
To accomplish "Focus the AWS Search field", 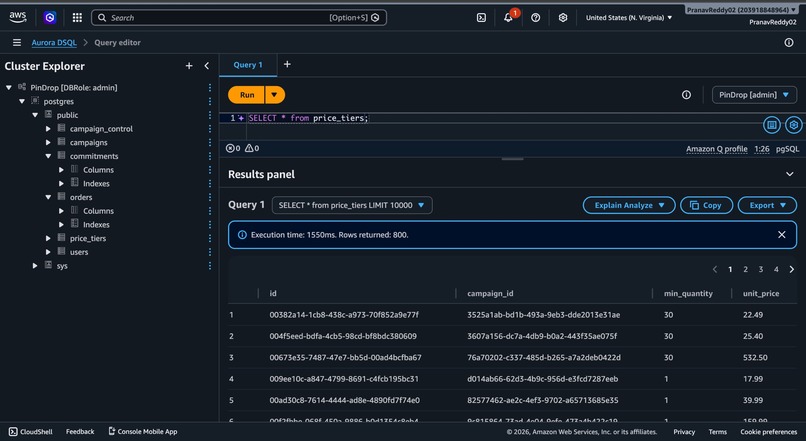I will [x=239, y=17].
